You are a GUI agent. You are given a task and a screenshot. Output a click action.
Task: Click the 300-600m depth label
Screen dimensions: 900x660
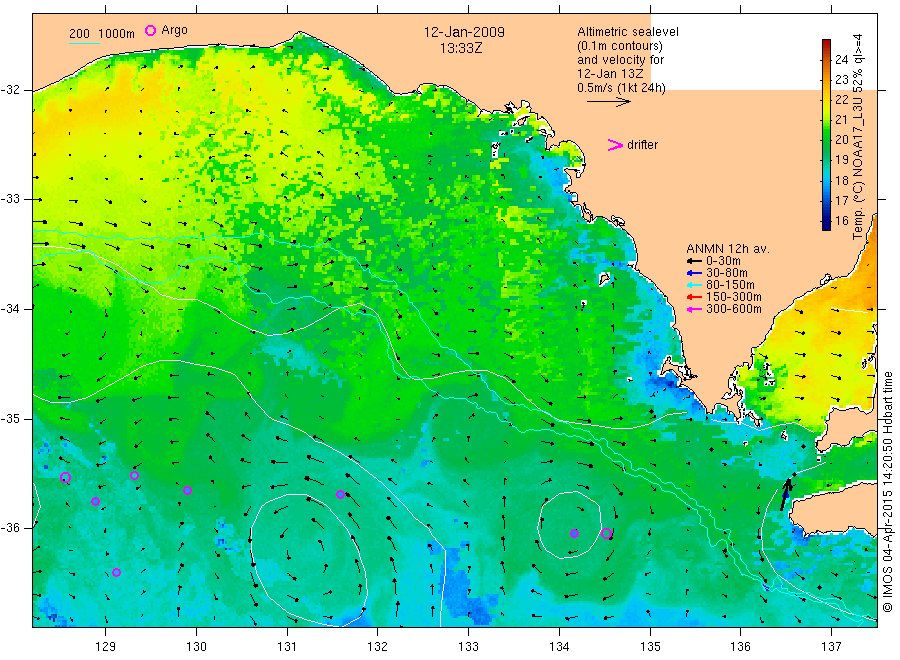tap(734, 309)
